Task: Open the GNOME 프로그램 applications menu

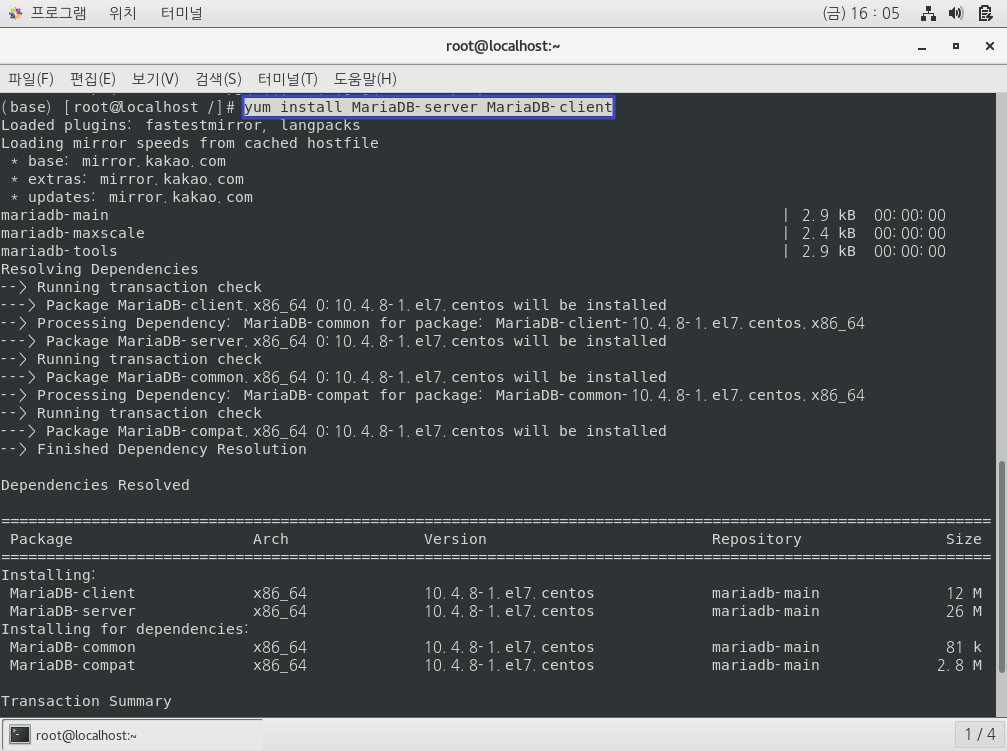Action: (x=58, y=13)
